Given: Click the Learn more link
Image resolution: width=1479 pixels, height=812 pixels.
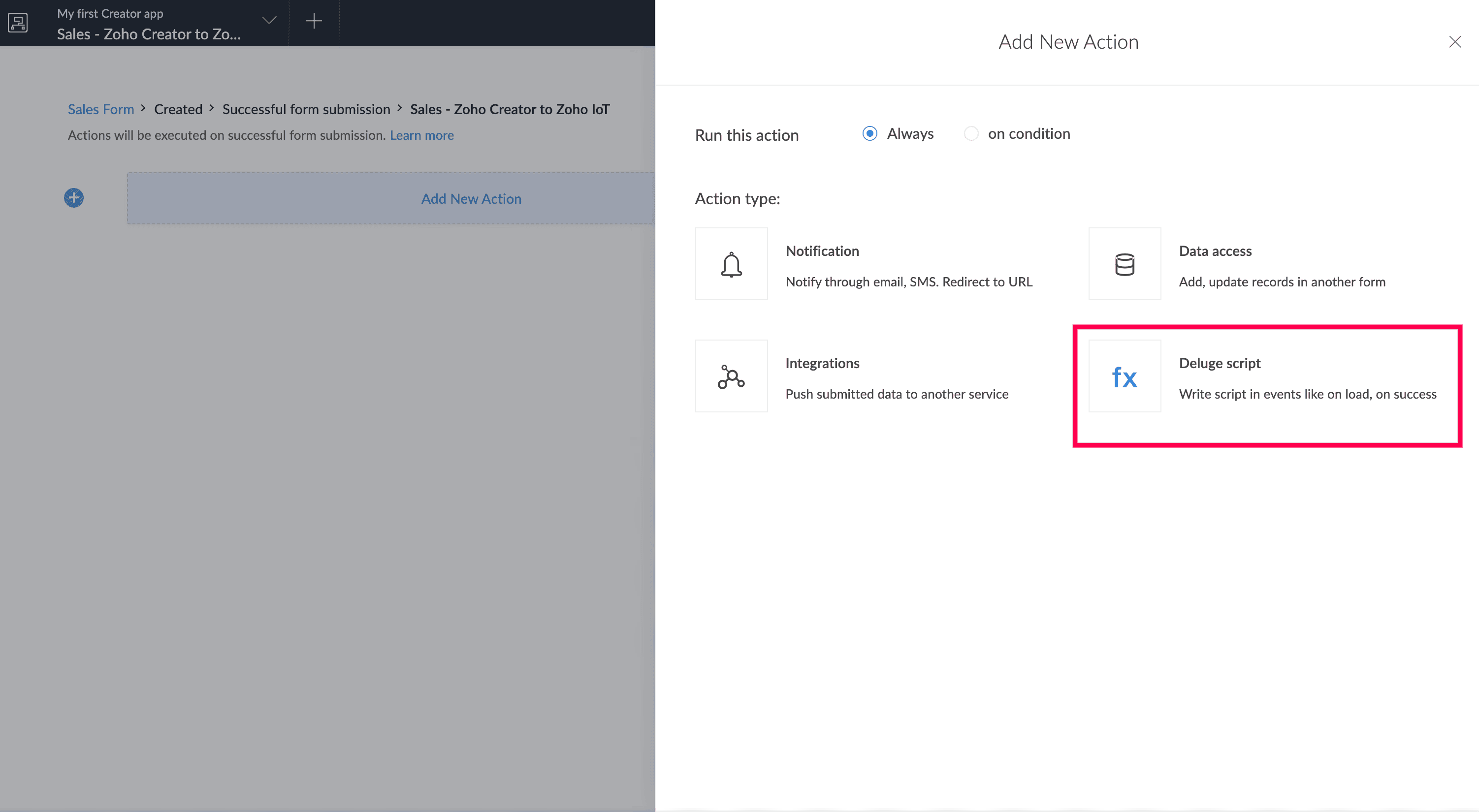Looking at the screenshot, I should [x=421, y=135].
